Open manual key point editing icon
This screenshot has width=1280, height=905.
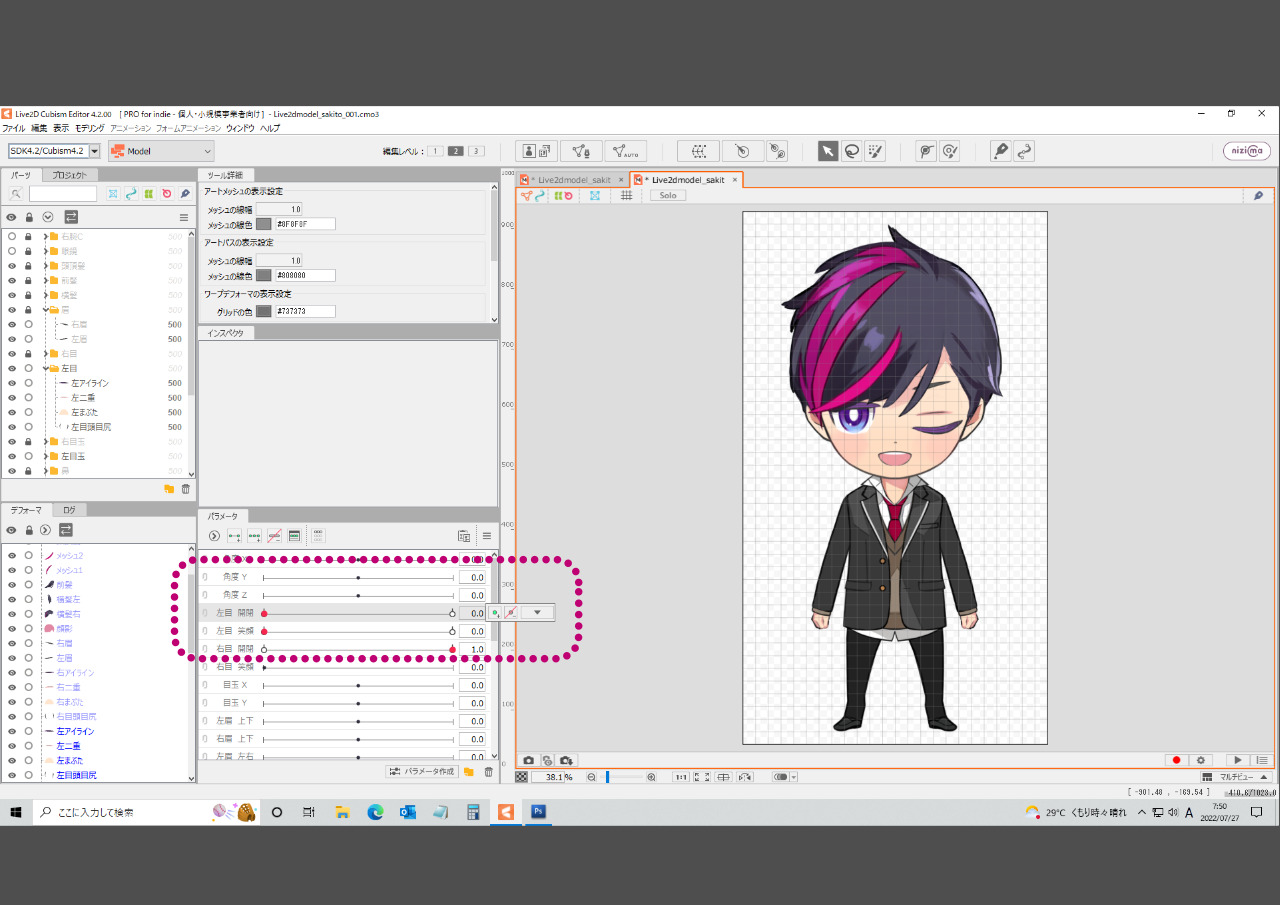294,536
